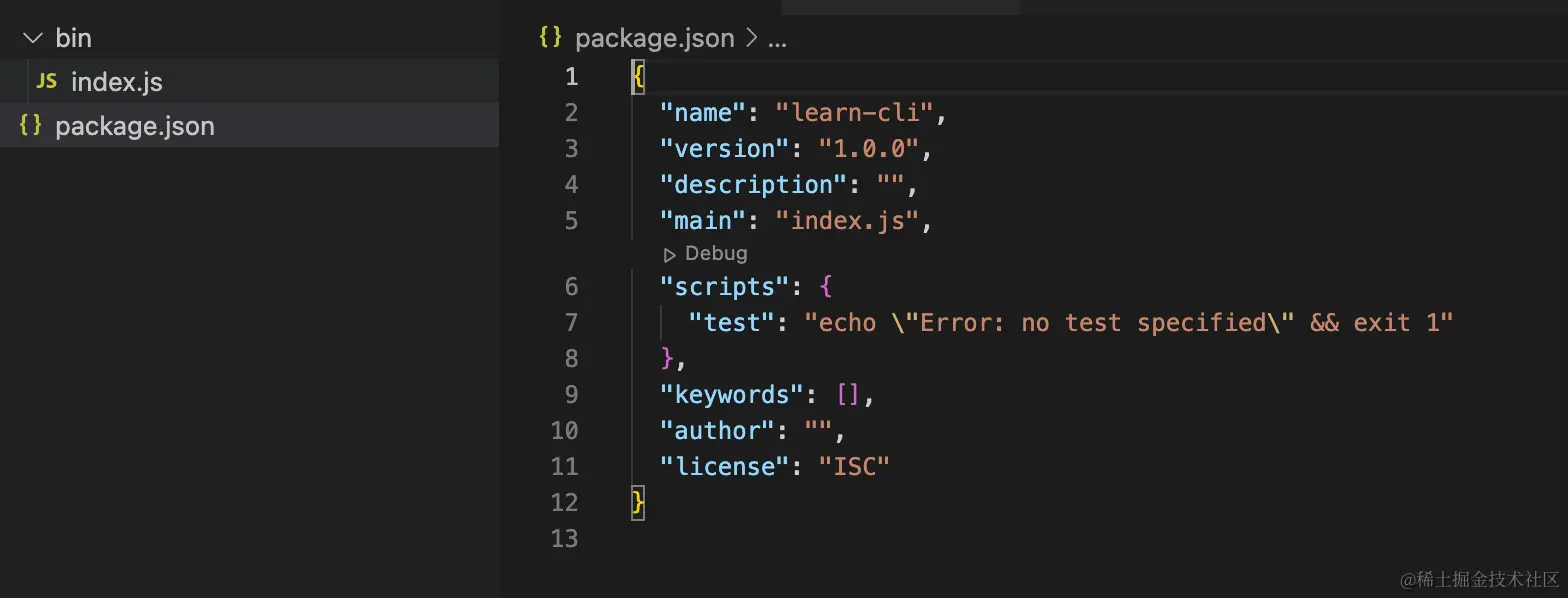Image resolution: width=1568 pixels, height=598 pixels.
Task: Click the "license" key
Action: 725,467
